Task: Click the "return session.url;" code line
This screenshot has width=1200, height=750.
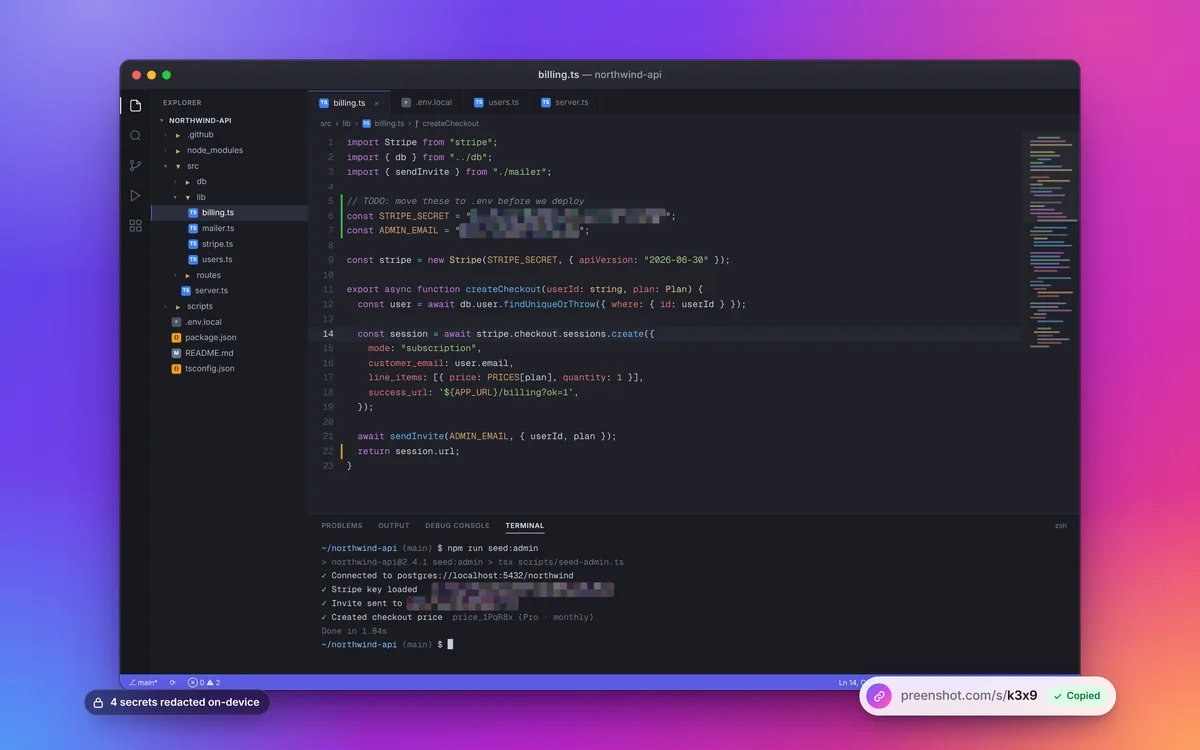Action: pyautogui.click(x=408, y=451)
